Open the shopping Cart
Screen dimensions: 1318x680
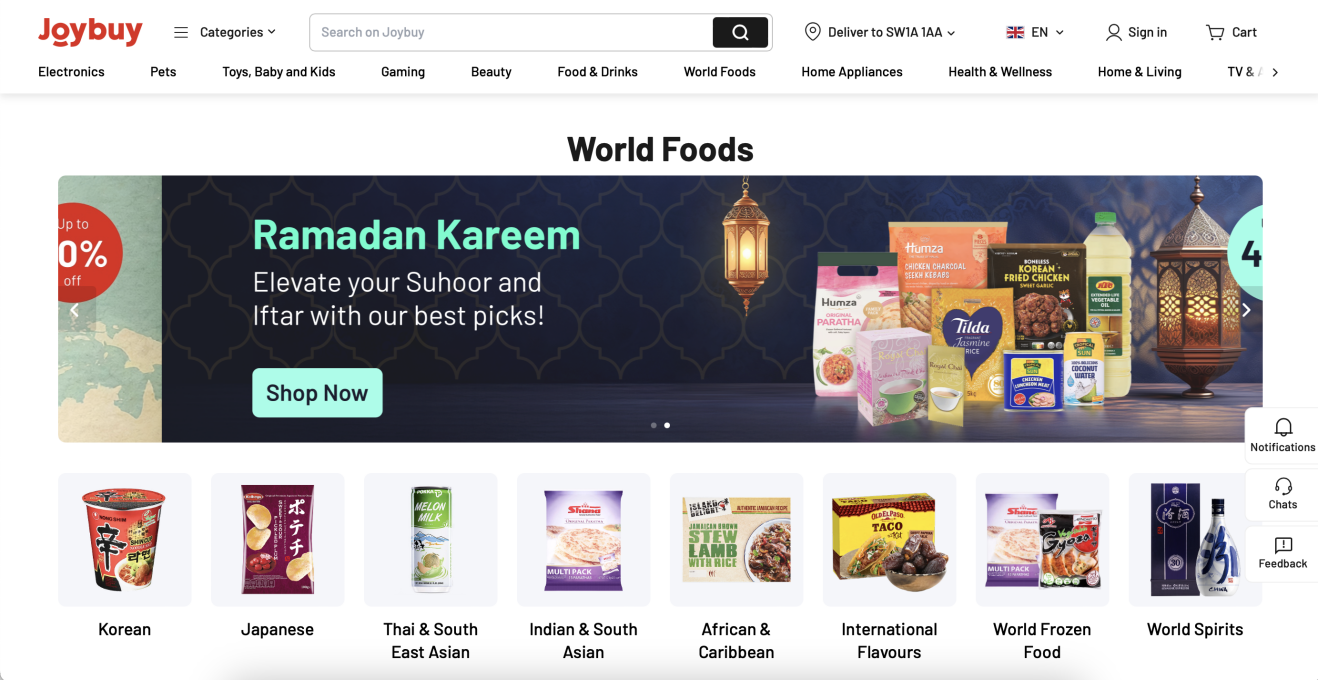click(x=1231, y=32)
